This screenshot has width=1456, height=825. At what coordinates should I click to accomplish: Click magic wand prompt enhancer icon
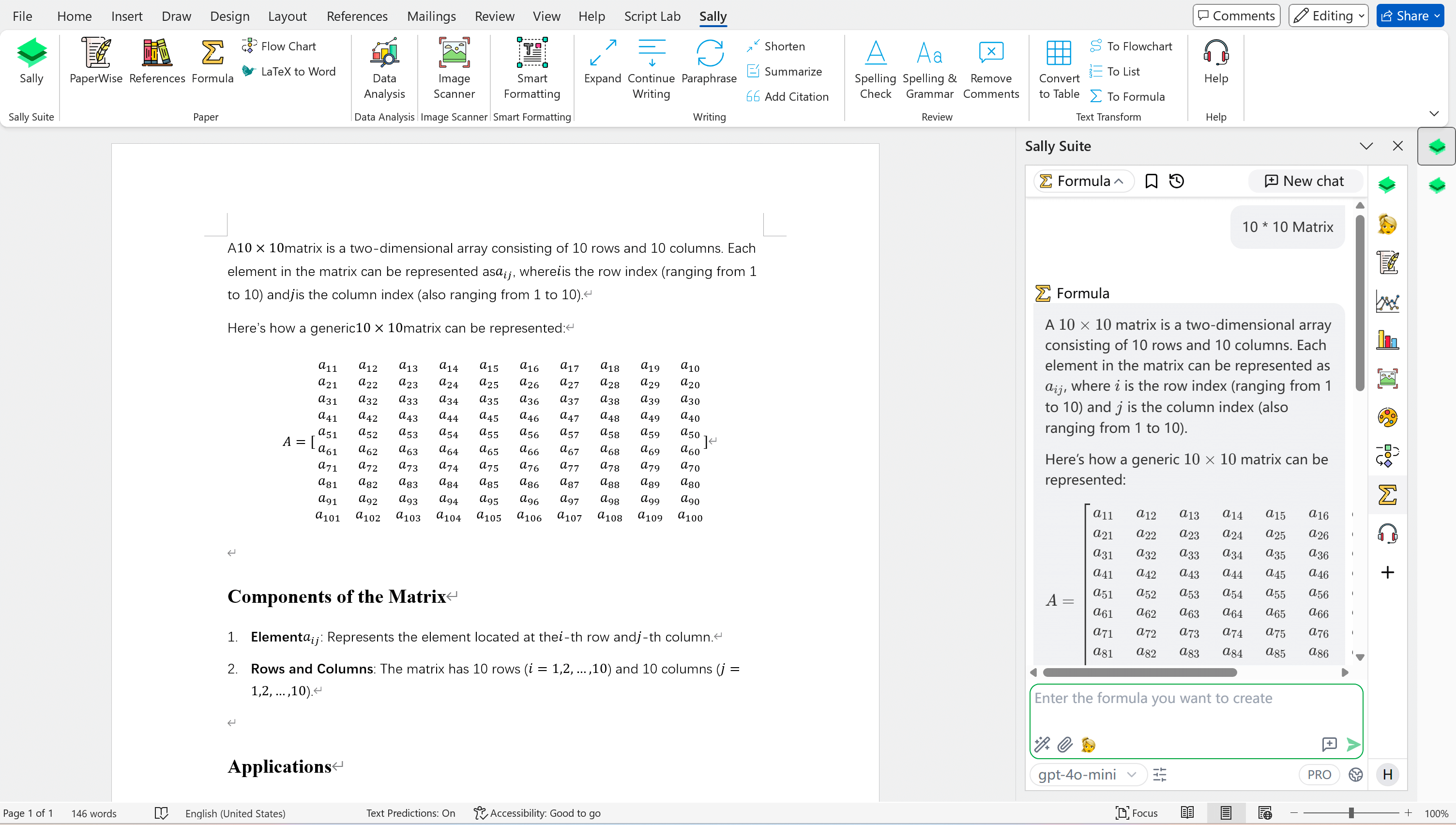click(1042, 745)
